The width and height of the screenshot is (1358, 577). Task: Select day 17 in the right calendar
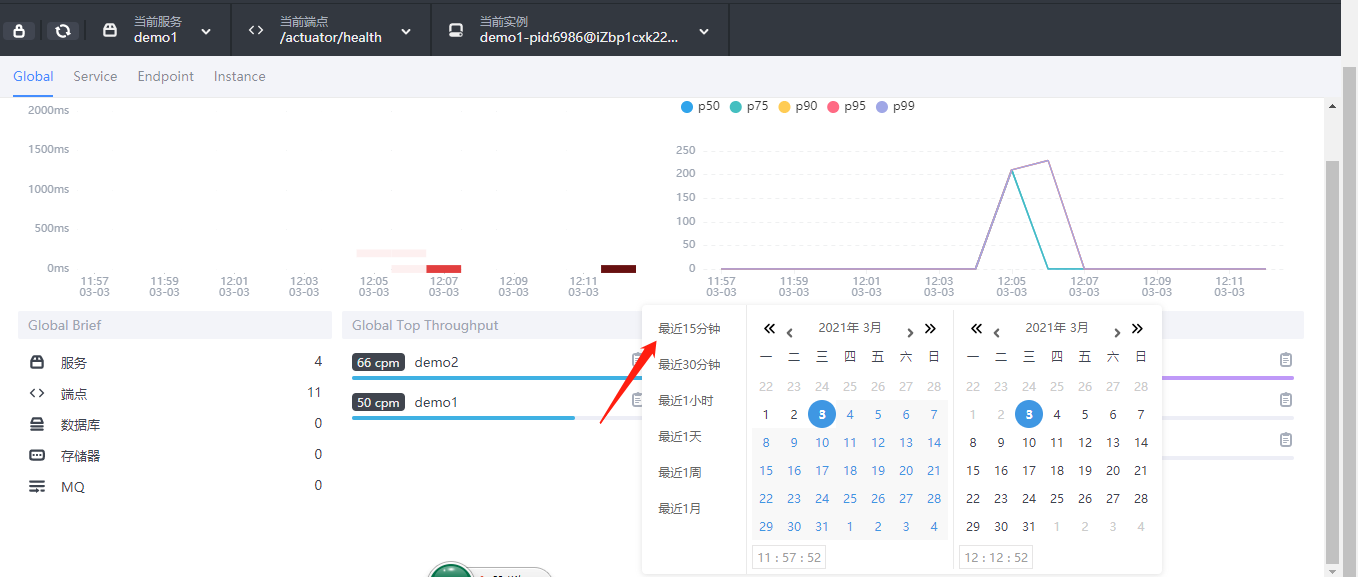(x=1029, y=471)
